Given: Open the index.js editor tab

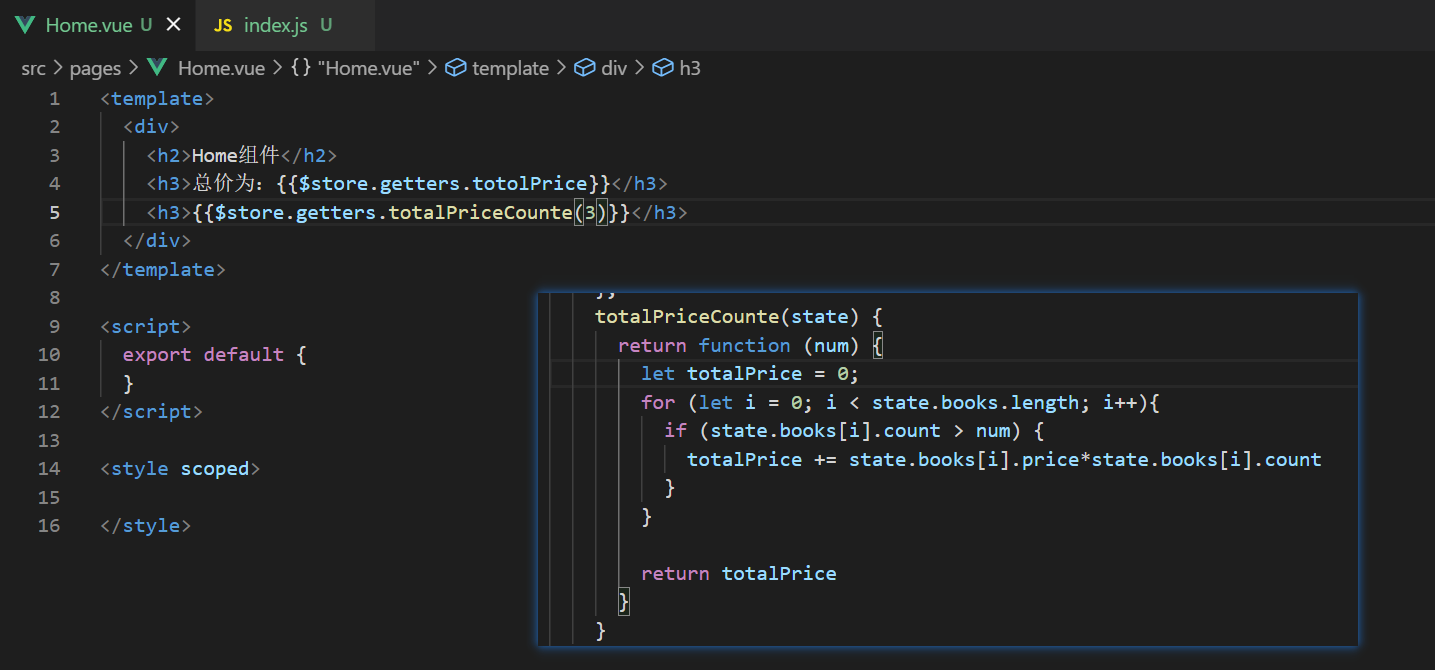Looking at the screenshot, I should (x=285, y=26).
